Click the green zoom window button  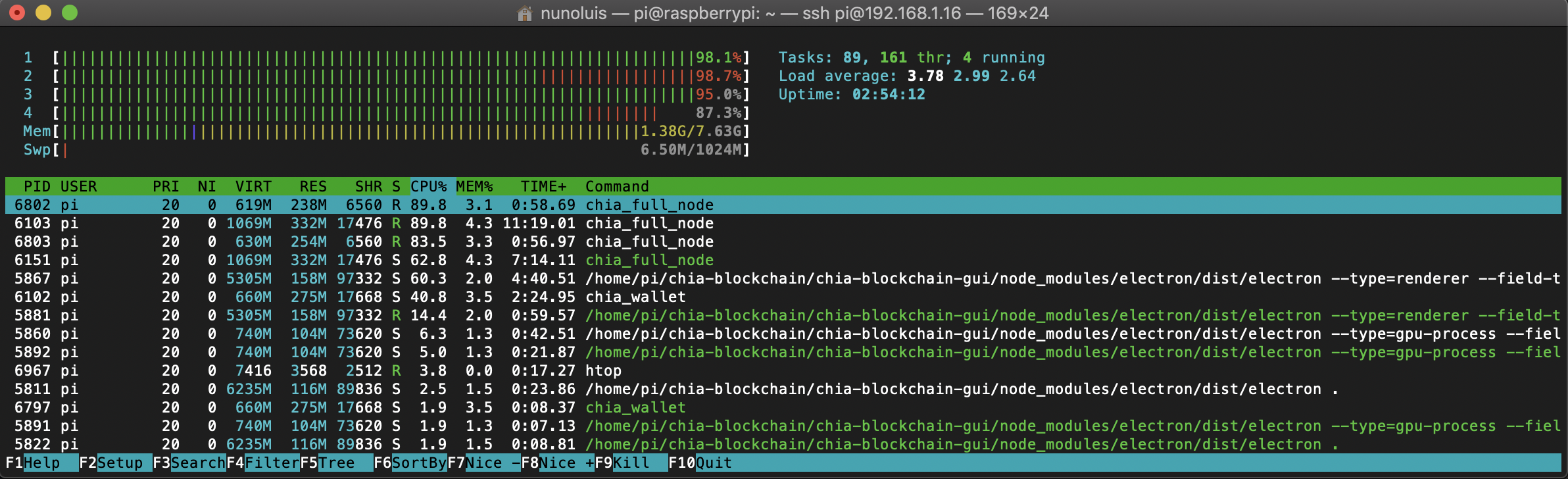[70, 13]
